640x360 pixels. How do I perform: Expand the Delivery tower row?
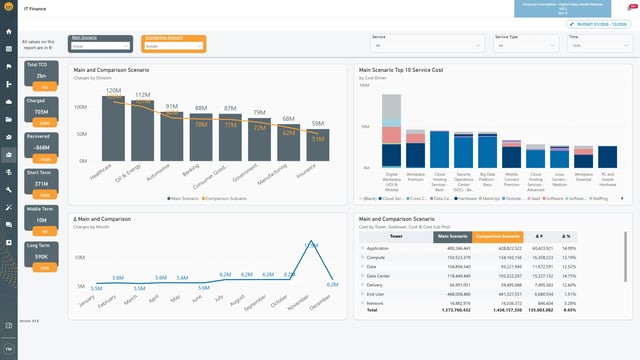[x=362, y=285]
